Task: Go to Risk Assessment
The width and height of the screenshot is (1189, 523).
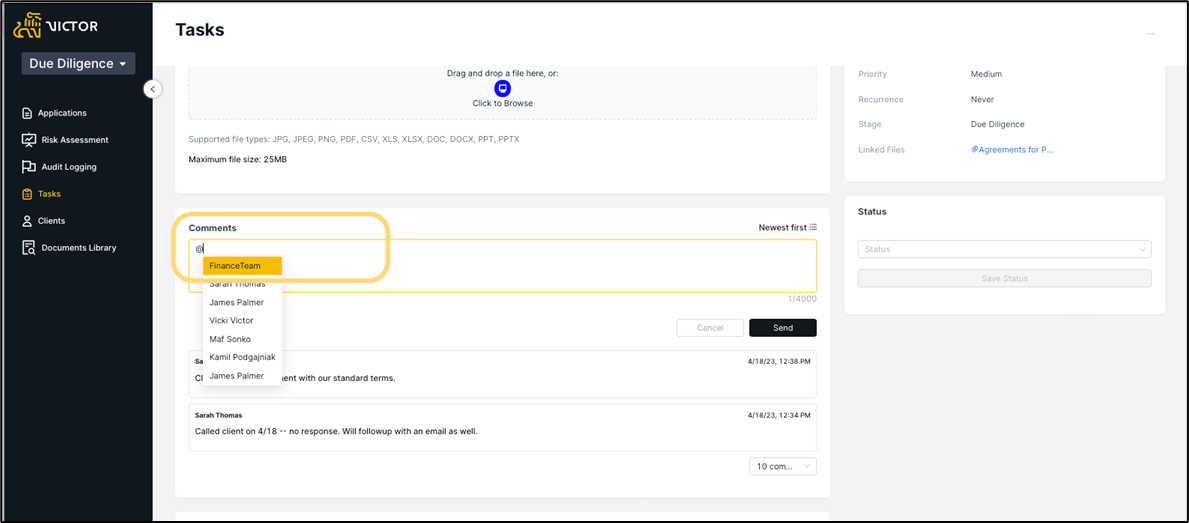Action: [75, 139]
